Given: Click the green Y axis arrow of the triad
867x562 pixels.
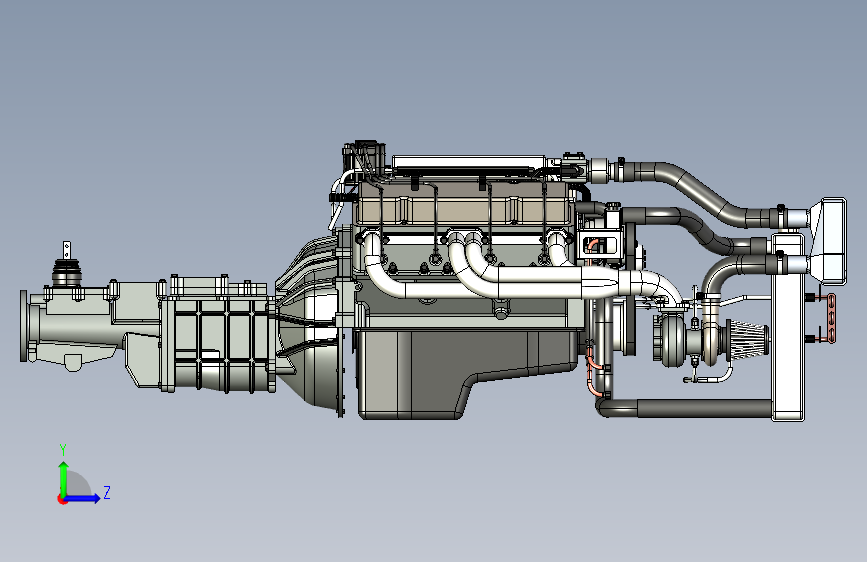Looking at the screenshot, I should 64,477.
